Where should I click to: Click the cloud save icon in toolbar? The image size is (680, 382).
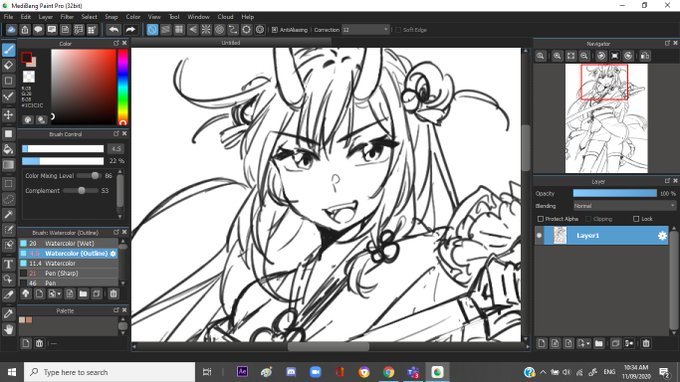coord(11,29)
